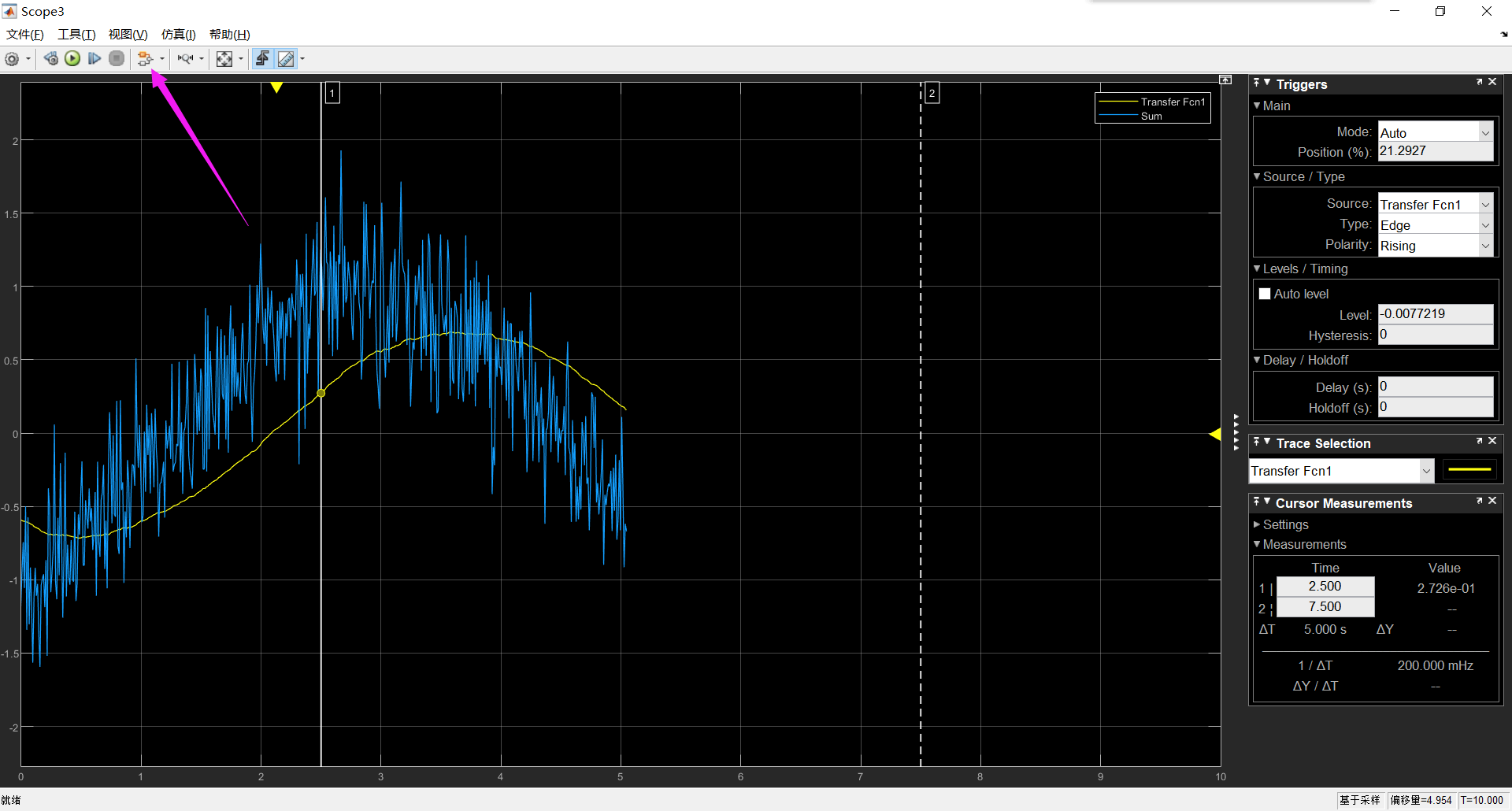Open the 工具(T) menu

tap(76, 34)
